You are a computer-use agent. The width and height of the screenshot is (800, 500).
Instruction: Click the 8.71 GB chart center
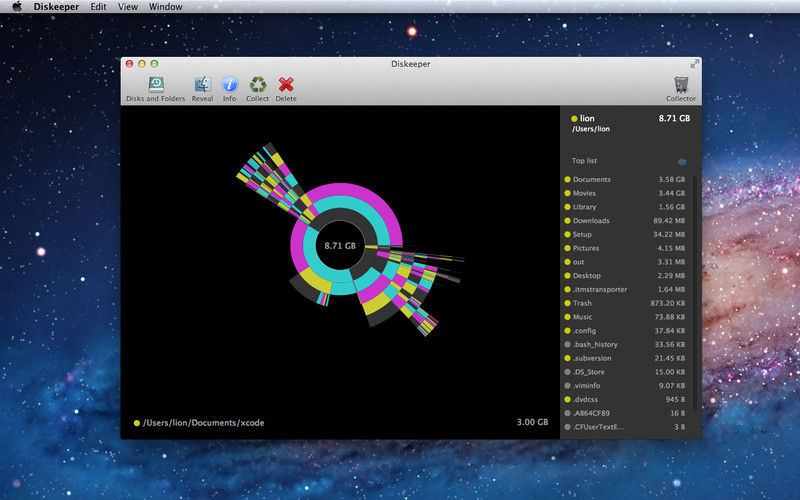pos(340,245)
